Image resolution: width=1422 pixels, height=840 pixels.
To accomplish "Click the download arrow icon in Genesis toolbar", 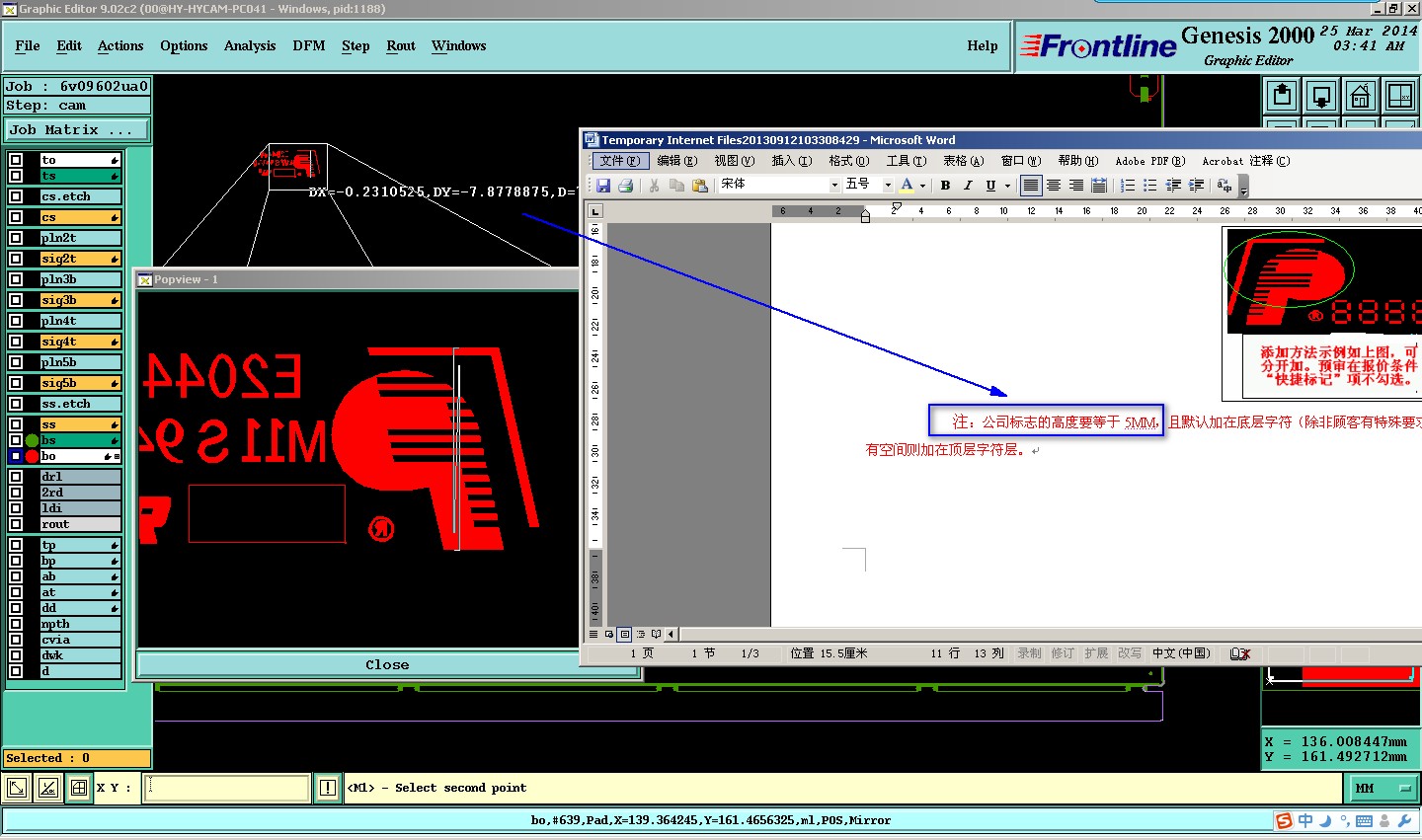I will 1321,96.
